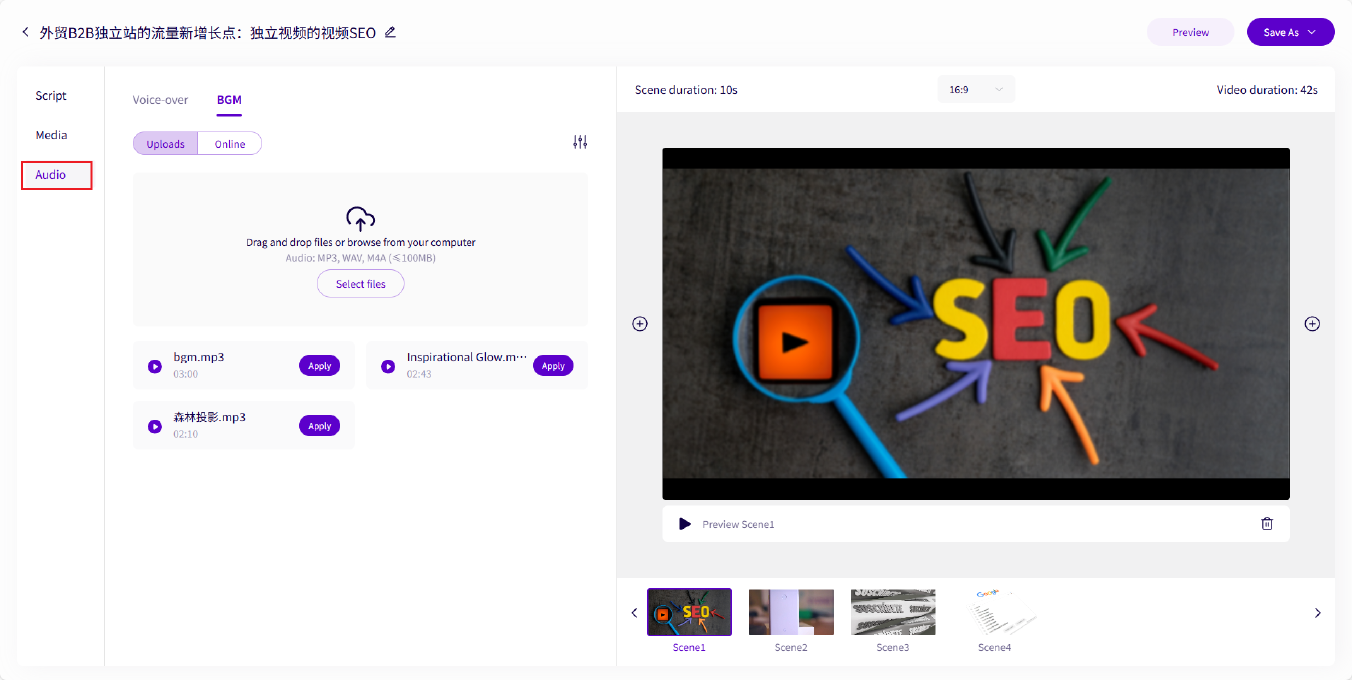
Task: Switch to Online music
Action: coord(230,144)
